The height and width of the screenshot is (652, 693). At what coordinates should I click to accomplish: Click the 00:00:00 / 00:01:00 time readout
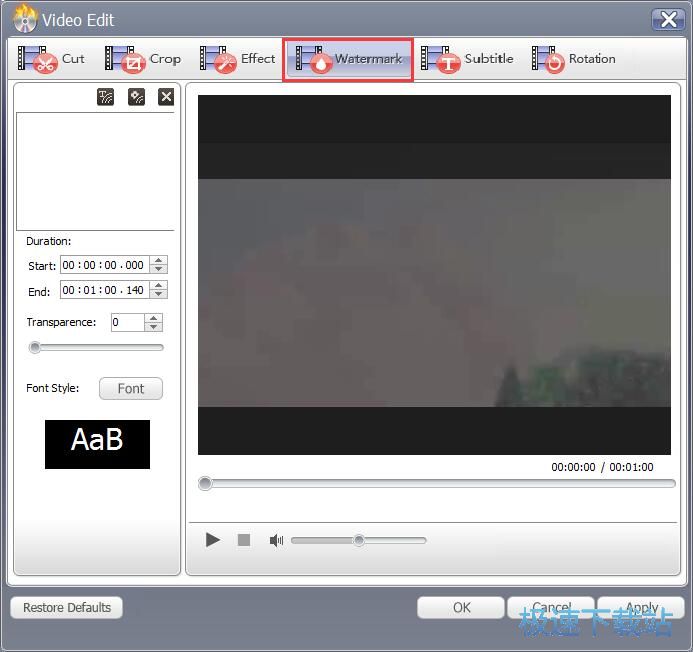coord(602,467)
